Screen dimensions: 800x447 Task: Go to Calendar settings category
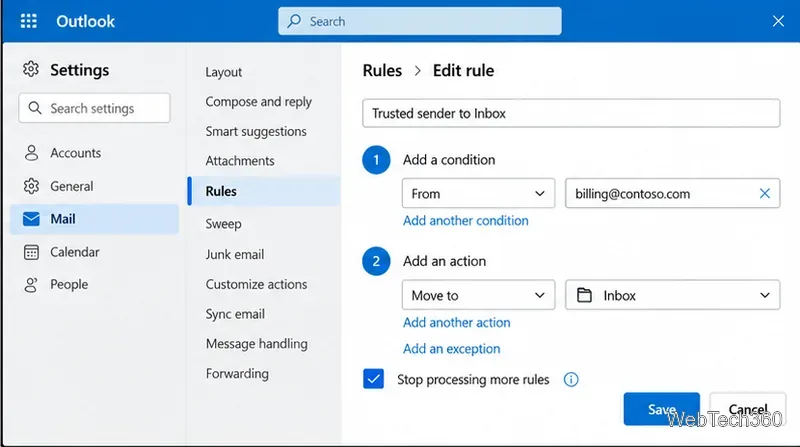94,252
